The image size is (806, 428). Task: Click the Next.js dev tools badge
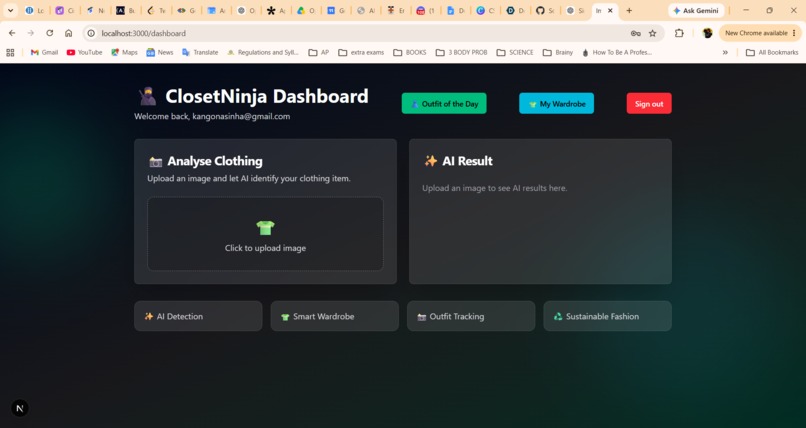(x=20, y=408)
